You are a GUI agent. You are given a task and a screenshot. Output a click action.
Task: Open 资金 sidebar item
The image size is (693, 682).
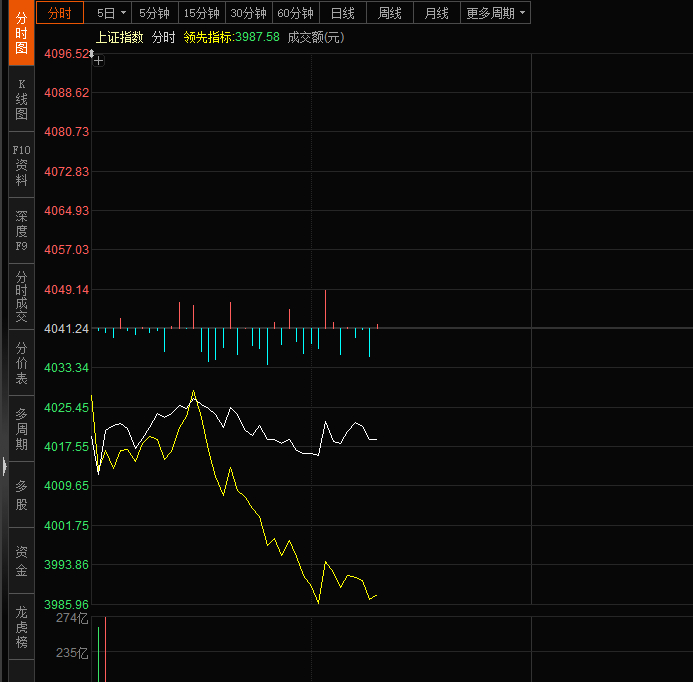tap(21, 560)
